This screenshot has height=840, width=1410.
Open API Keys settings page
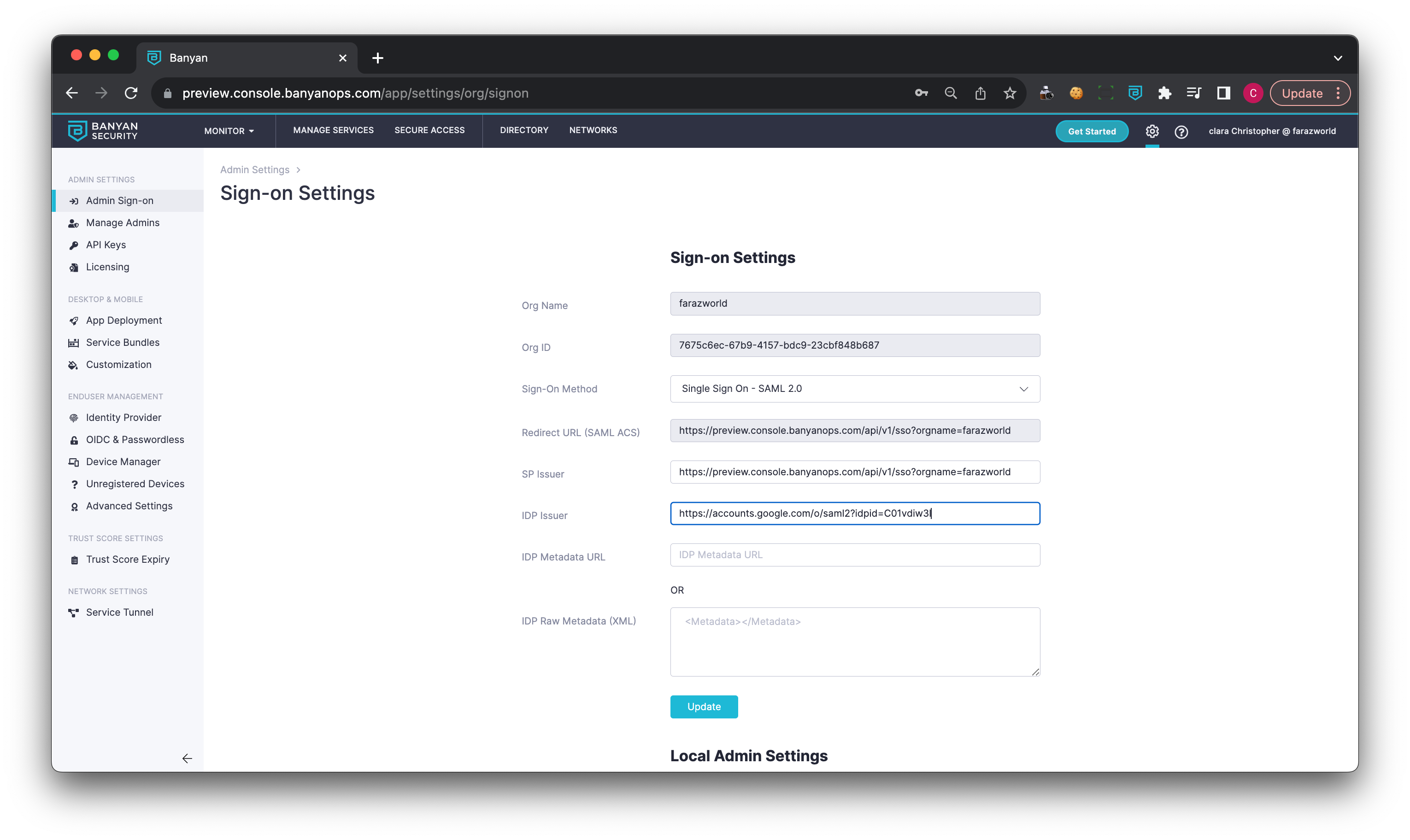coord(106,245)
